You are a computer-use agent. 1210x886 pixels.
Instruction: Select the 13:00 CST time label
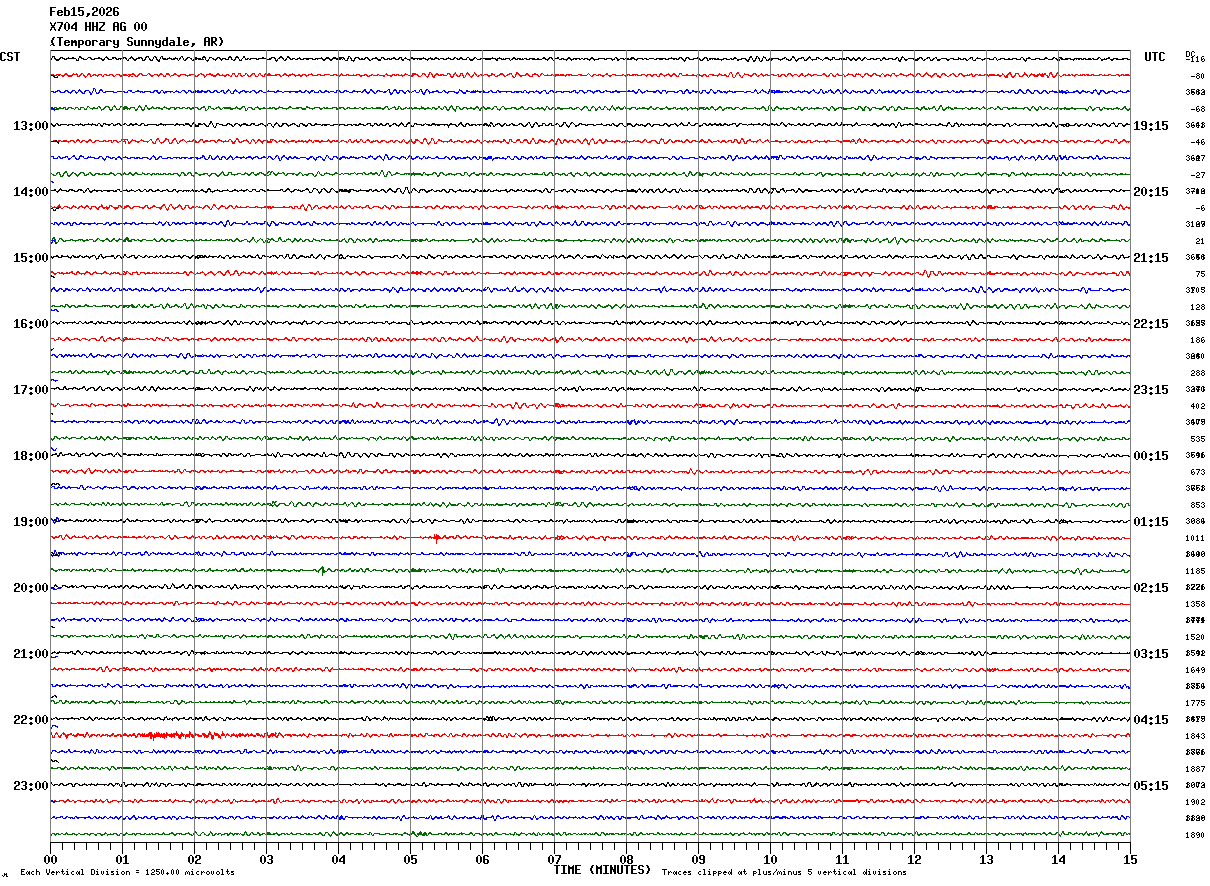point(30,126)
